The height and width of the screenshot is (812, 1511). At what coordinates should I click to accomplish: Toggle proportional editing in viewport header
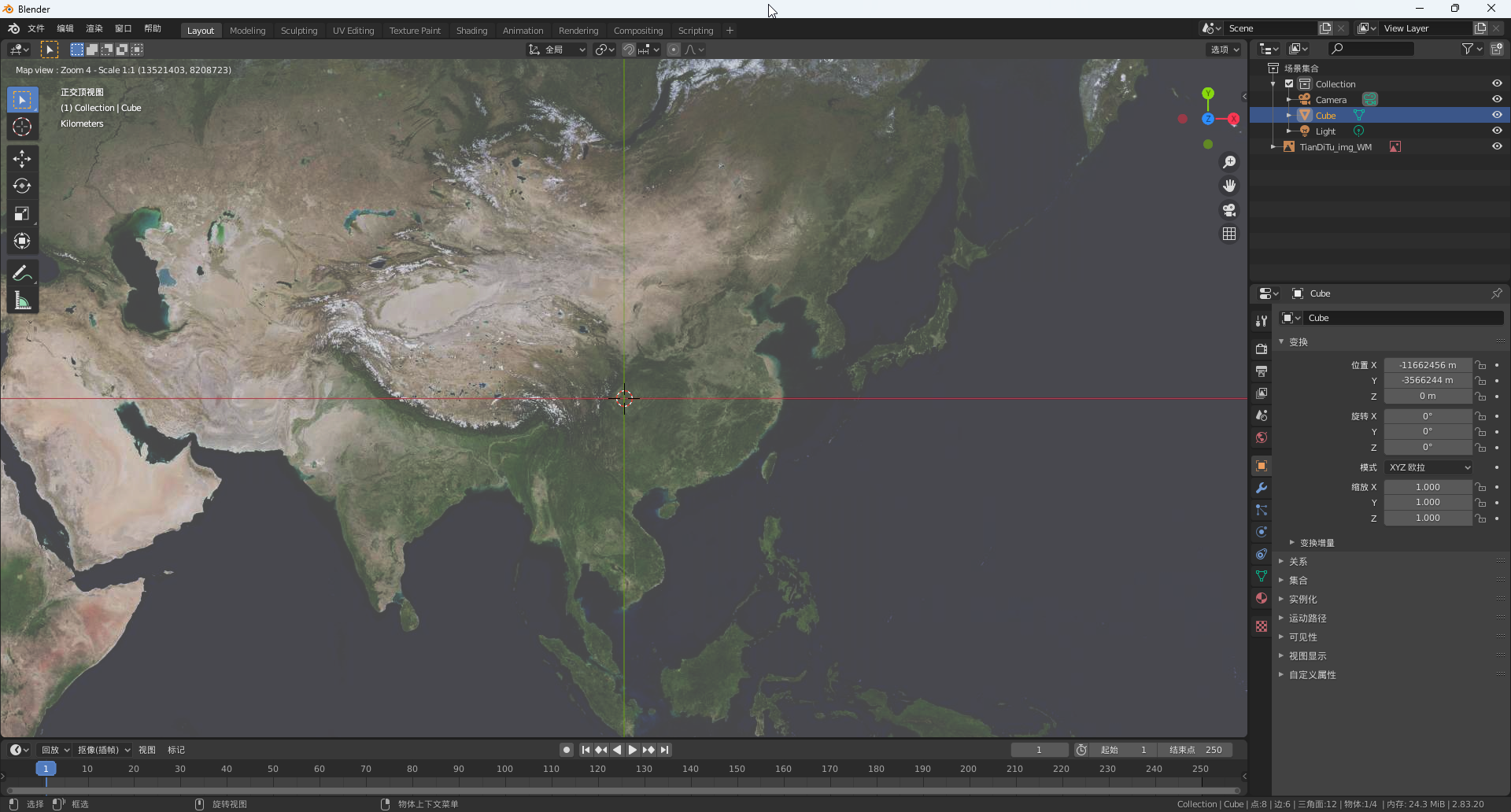674,50
